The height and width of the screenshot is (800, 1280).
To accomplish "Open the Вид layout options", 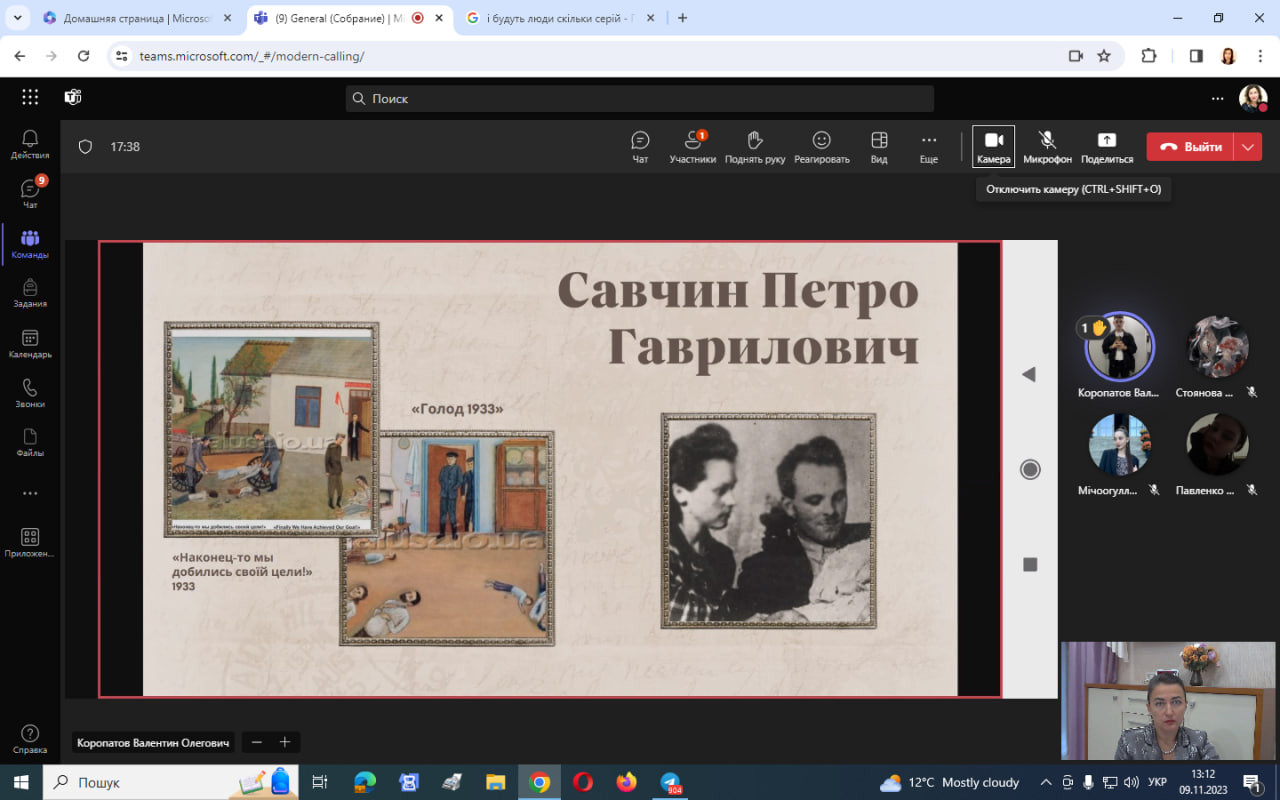I will (x=879, y=146).
